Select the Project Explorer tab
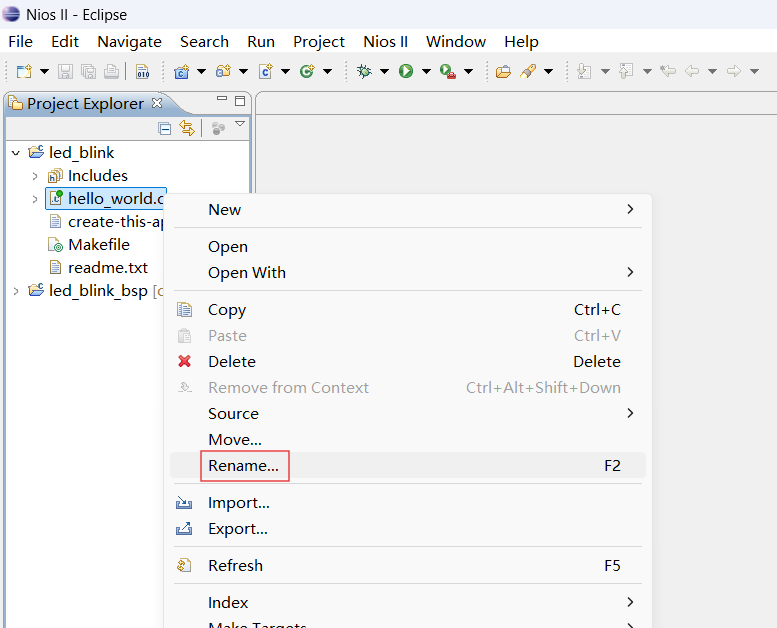The width and height of the screenshot is (777, 628). pos(85,104)
